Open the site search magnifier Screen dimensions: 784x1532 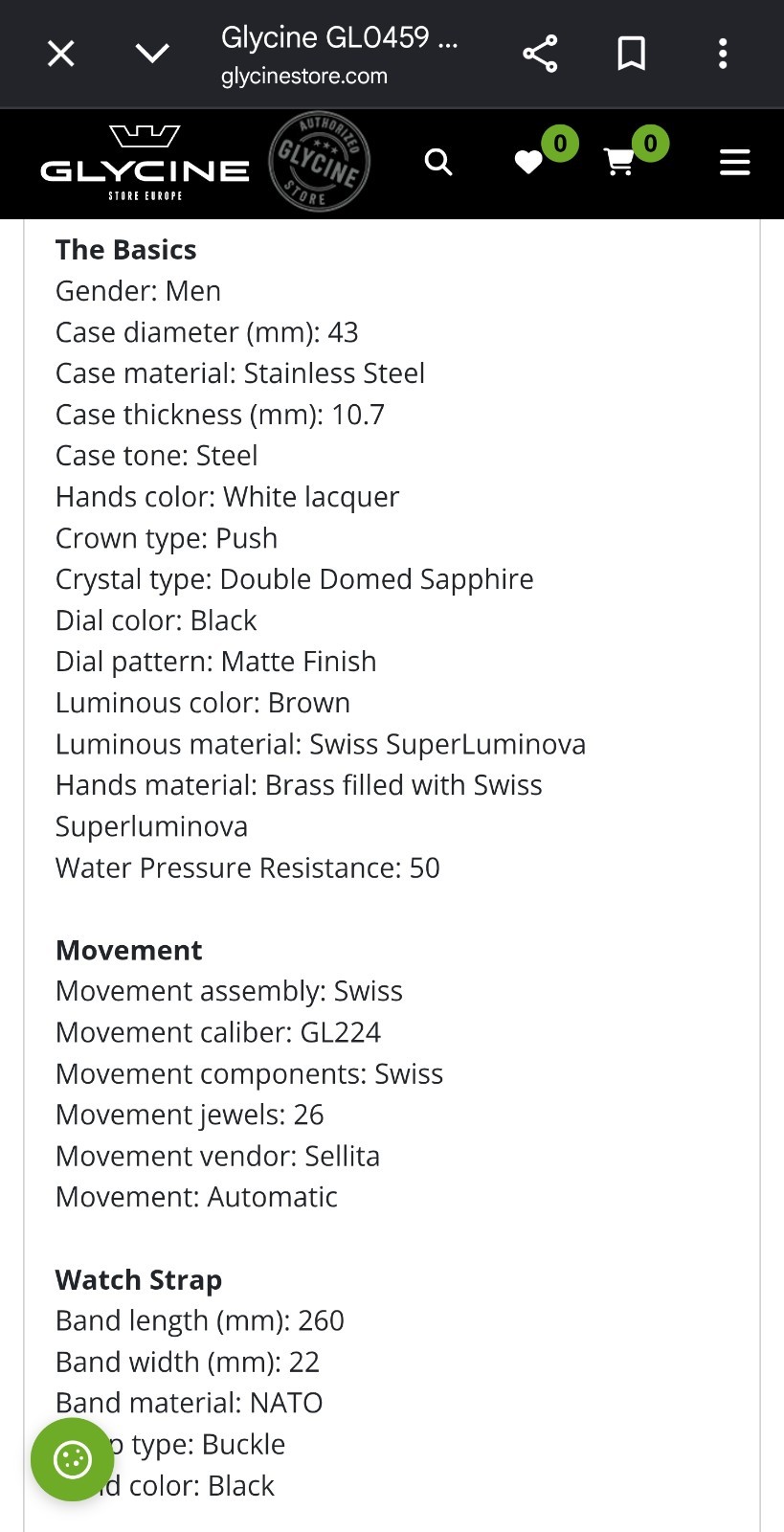pos(438,162)
